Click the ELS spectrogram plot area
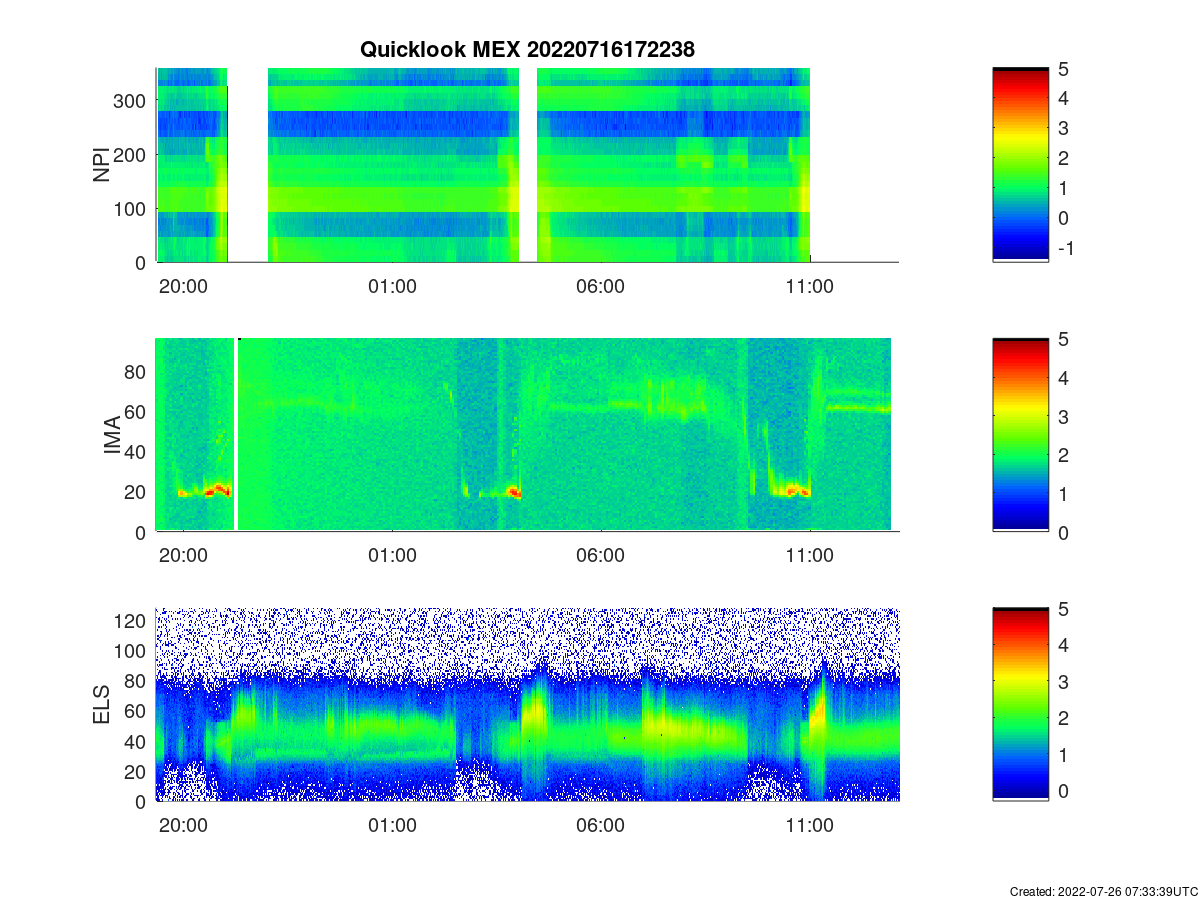1200x900 pixels. coord(527,704)
